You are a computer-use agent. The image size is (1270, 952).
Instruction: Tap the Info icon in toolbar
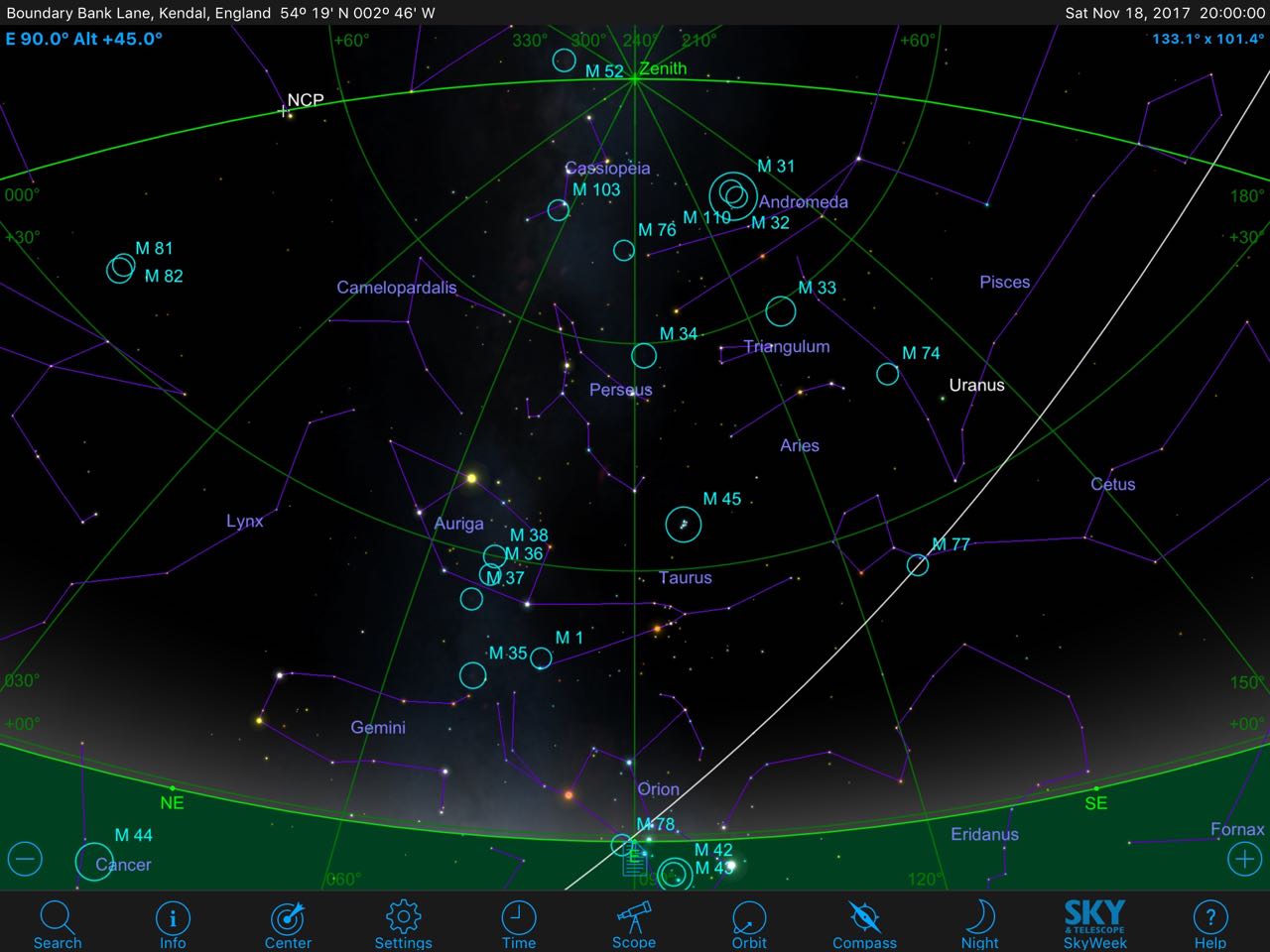173,922
